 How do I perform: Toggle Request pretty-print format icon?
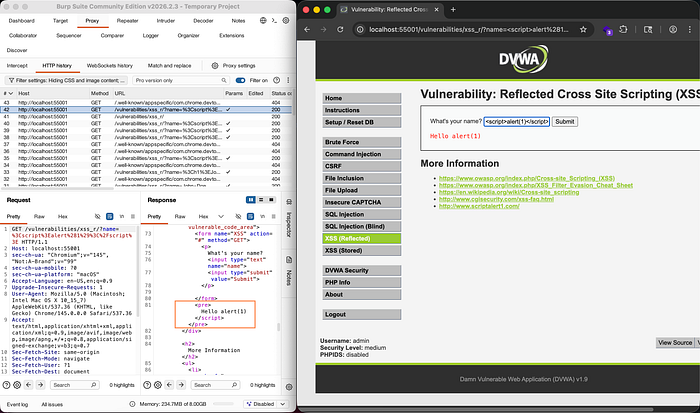(x=109, y=217)
